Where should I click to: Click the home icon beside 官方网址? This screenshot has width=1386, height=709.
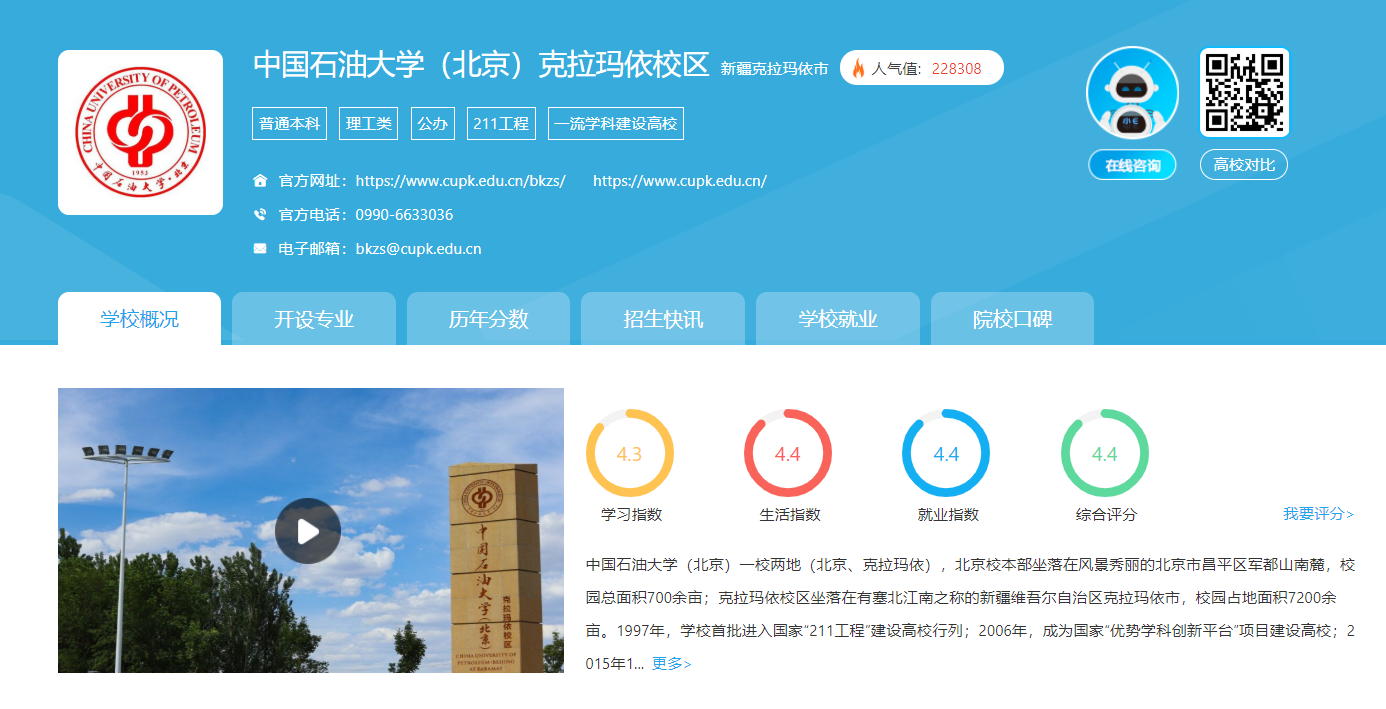260,181
